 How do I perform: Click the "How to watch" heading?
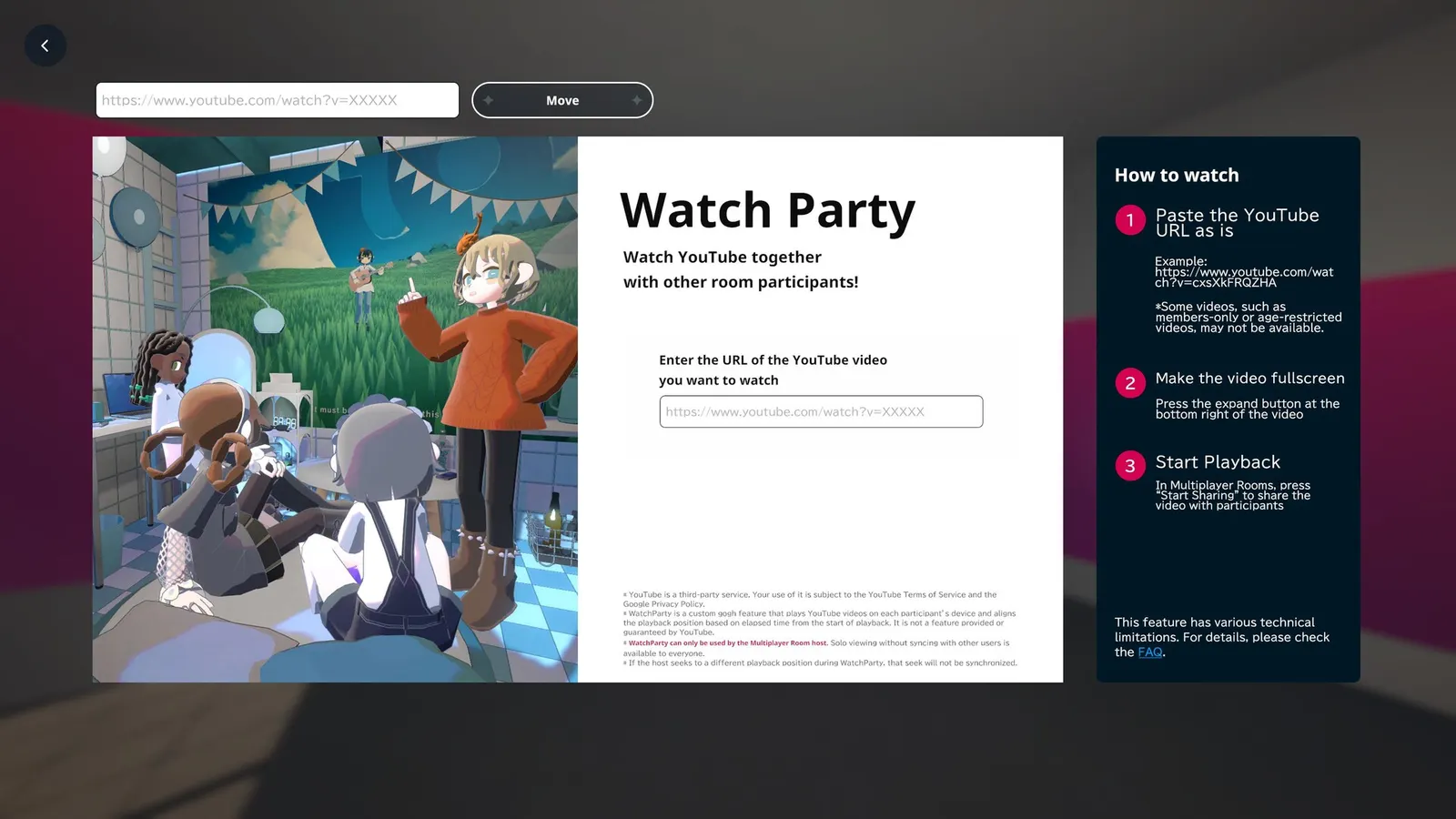(x=1177, y=175)
